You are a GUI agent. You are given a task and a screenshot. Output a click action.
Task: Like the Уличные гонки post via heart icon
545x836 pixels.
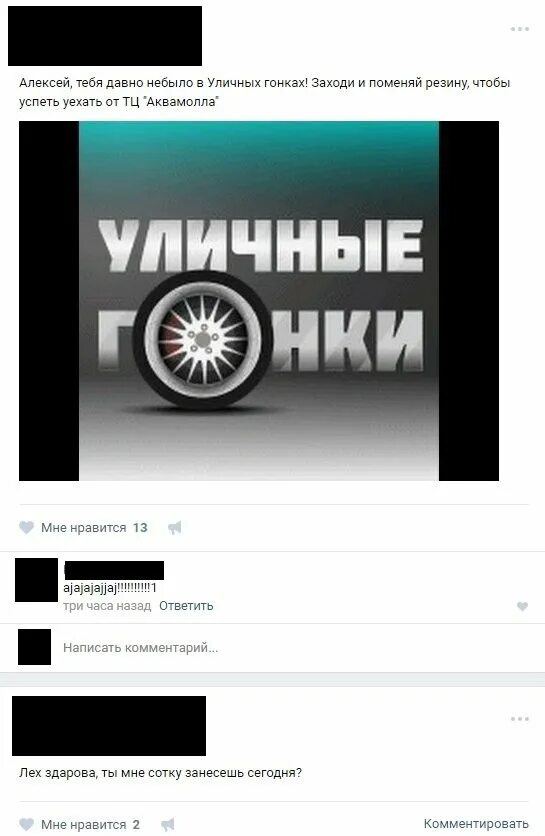(26, 527)
